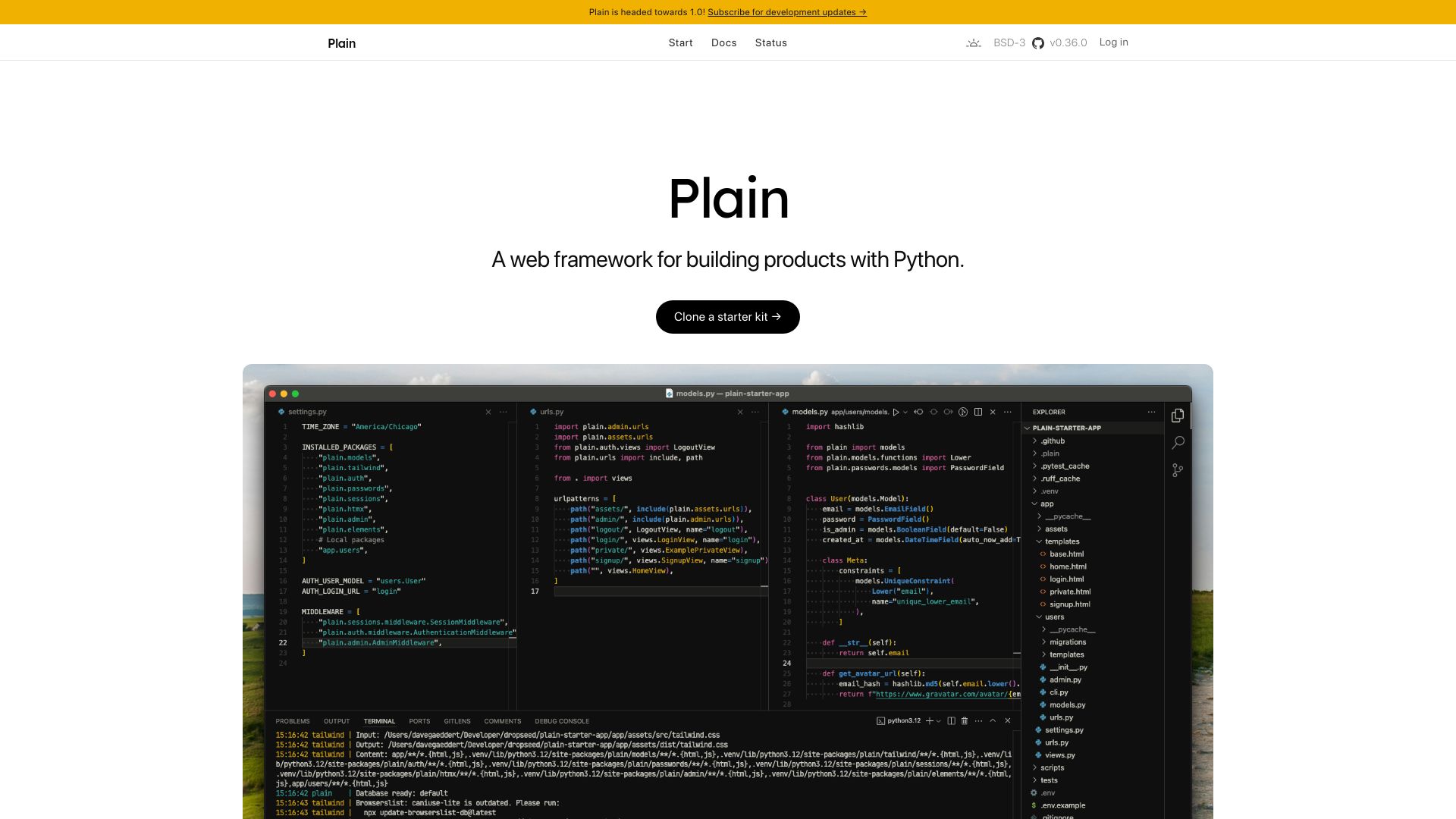Toggle the light/dark theme icon in header
This screenshot has height=819, width=1456.
click(974, 43)
